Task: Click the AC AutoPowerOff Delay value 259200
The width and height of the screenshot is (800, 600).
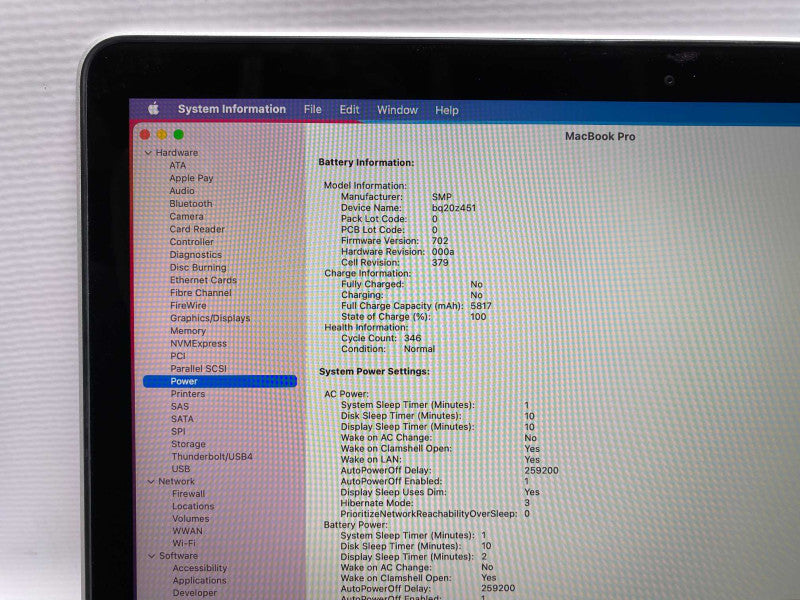Action: pyautogui.click(x=541, y=470)
